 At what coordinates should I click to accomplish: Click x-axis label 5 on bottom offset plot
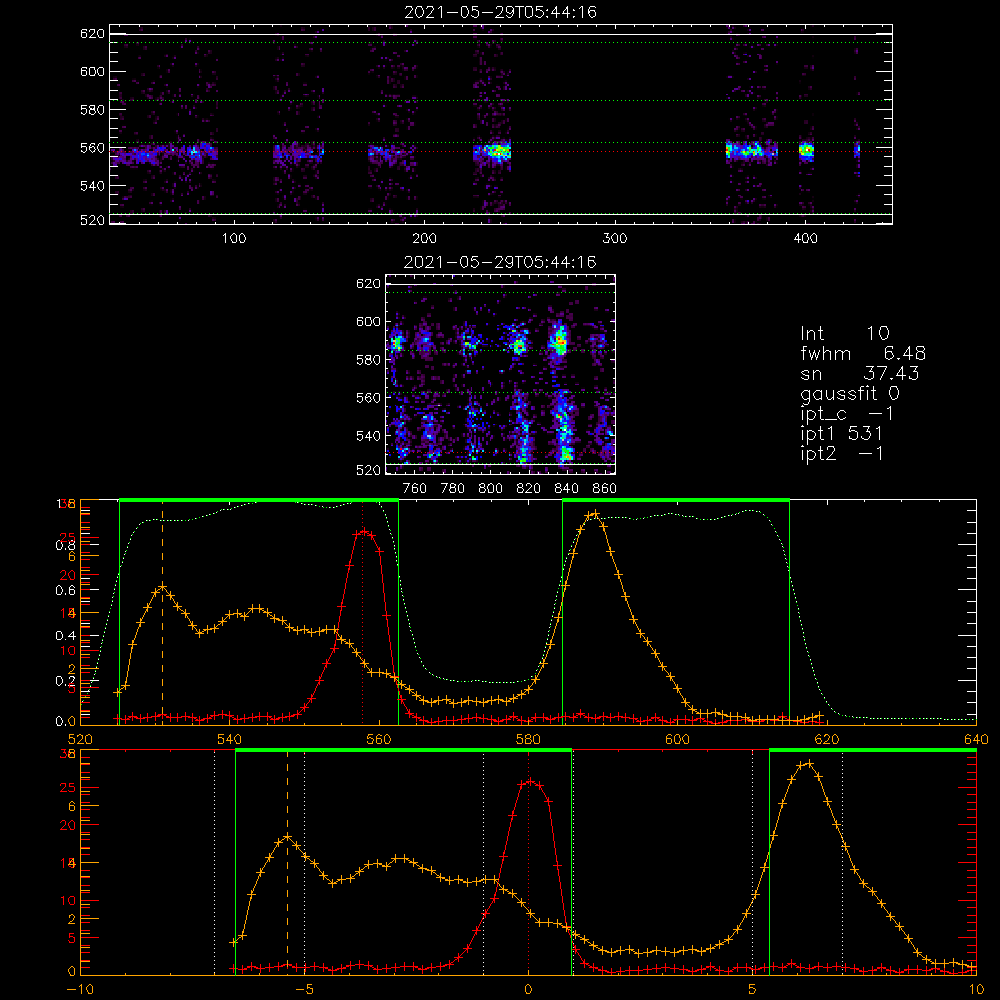click(753, 990)
